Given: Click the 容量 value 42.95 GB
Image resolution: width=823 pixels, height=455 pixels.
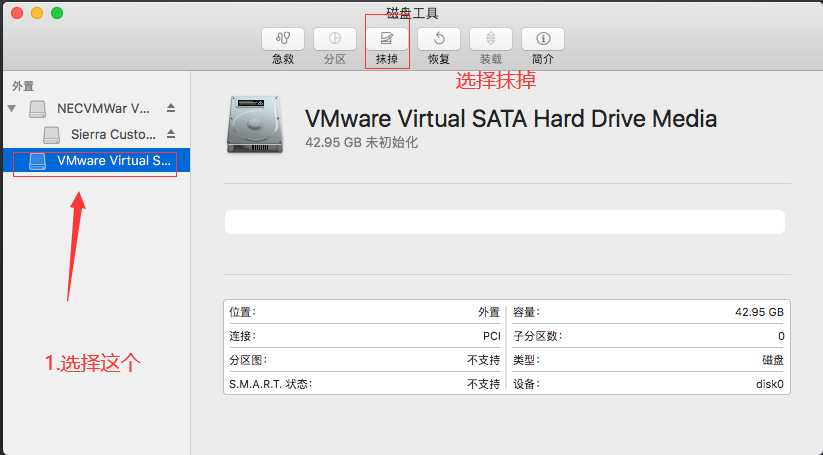Looking at the screenshot, I should pyautogui.click(x=759, y=312).
